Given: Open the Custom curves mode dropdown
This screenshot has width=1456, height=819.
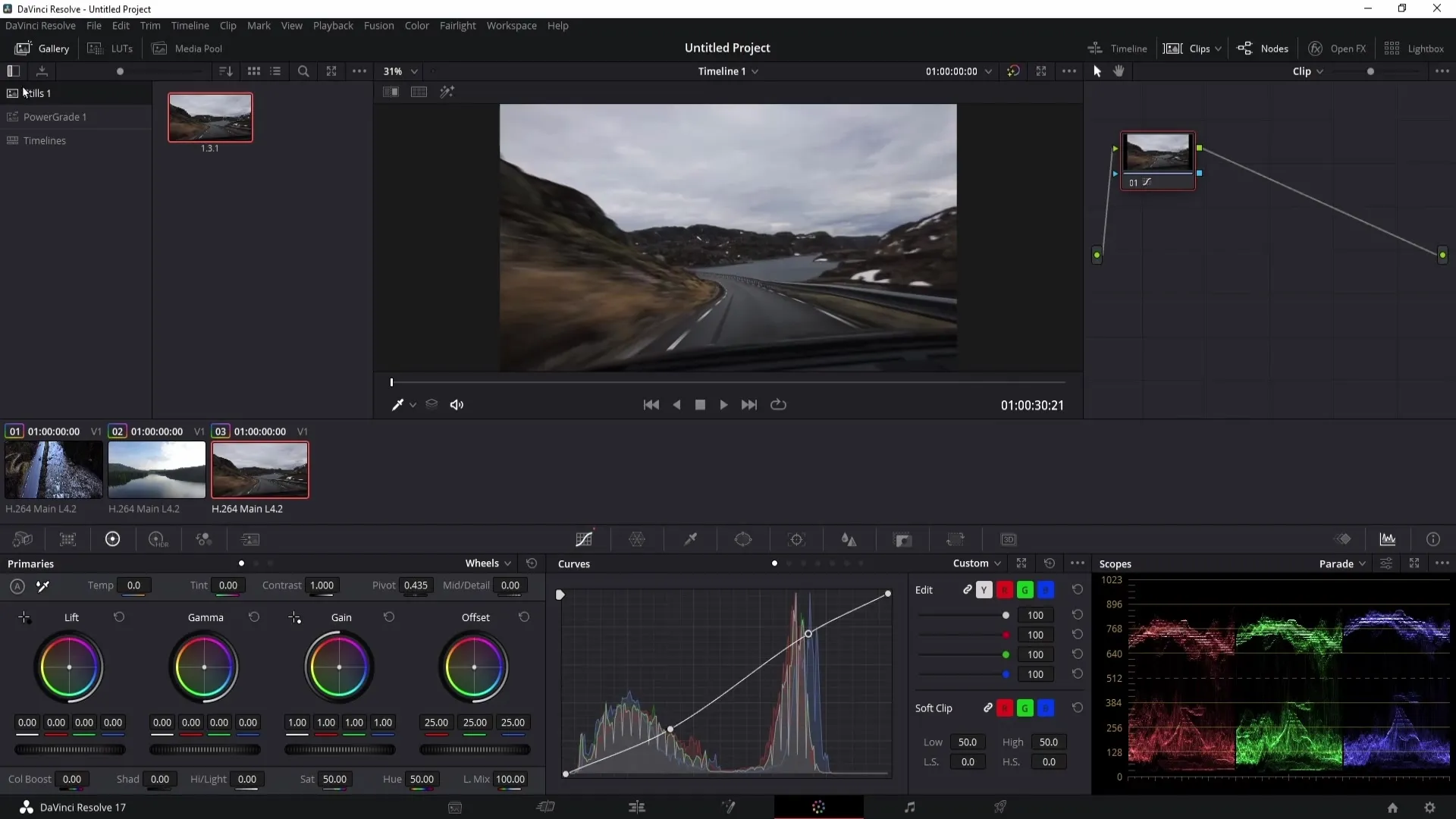Looking at the screenshot, I should [x=977, y=563].
